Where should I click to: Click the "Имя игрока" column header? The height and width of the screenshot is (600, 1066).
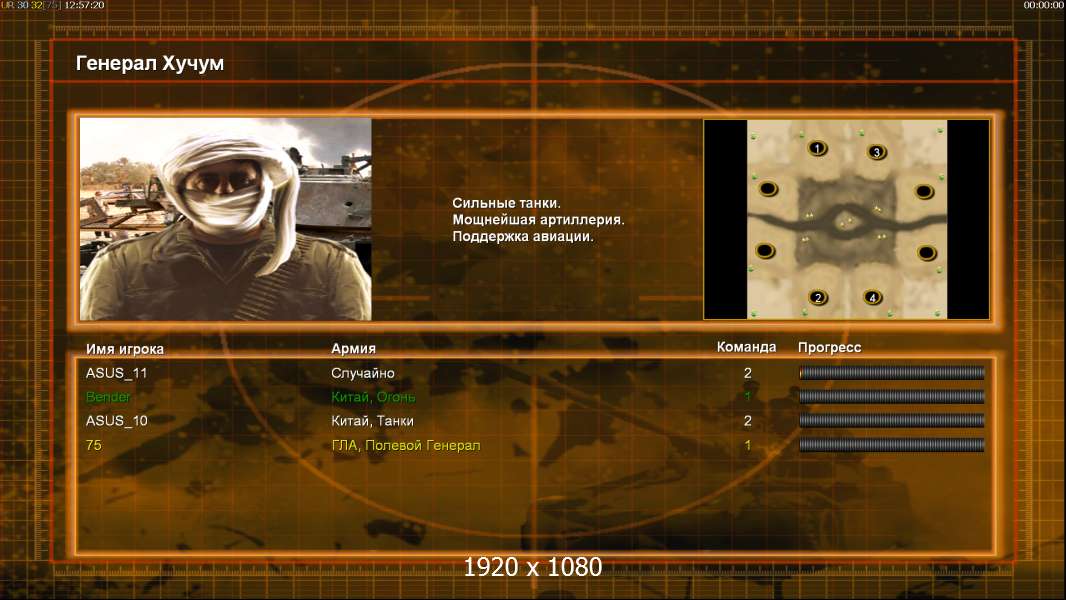pyautogui.click(x=124, y=349)
